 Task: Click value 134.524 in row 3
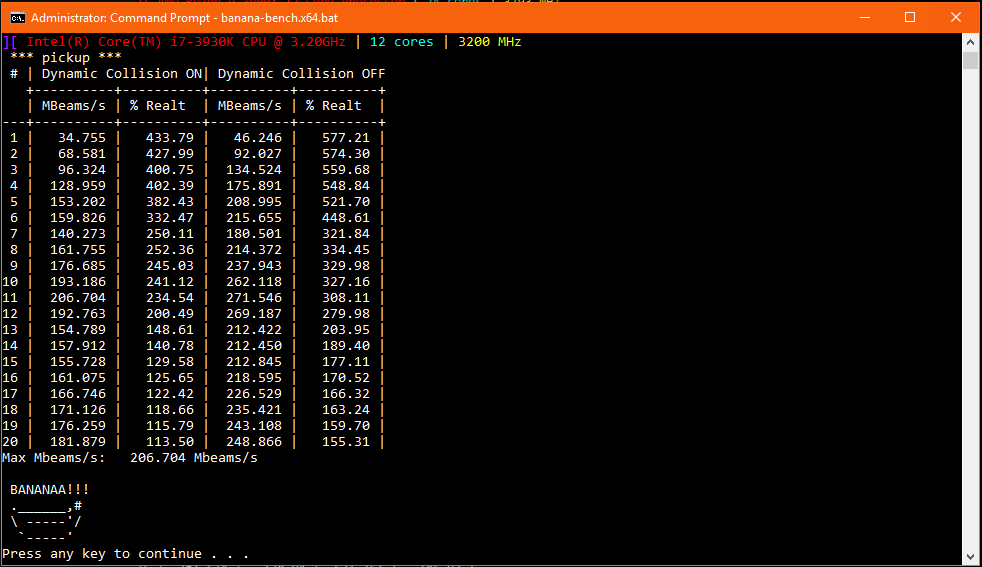click(254, 170)
